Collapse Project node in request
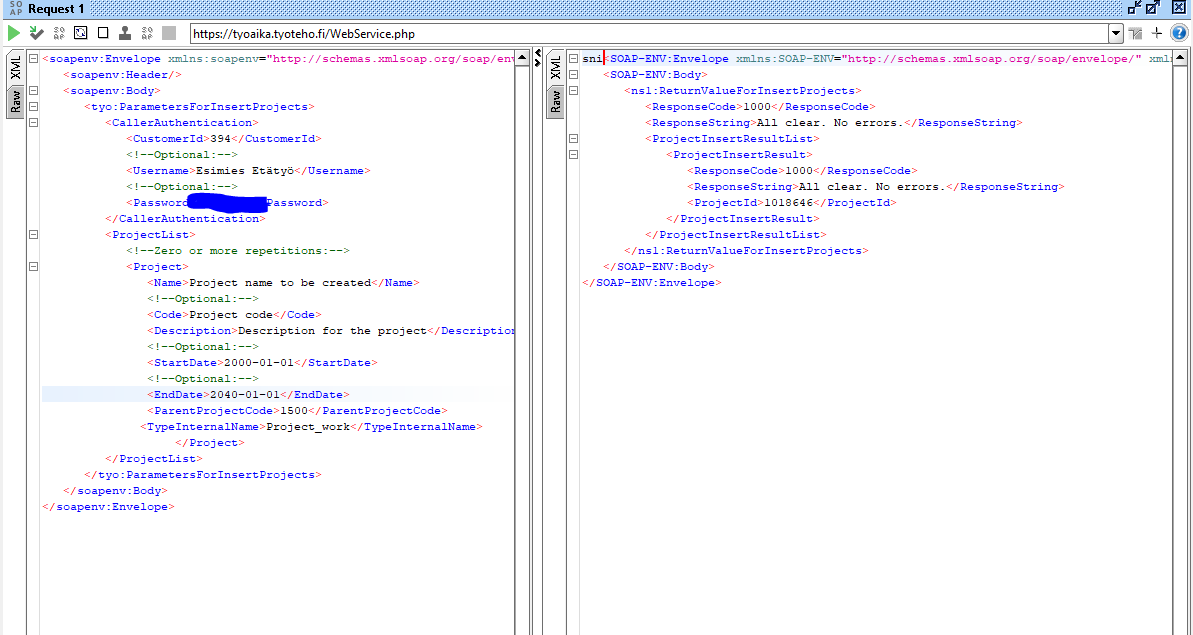 33,267
